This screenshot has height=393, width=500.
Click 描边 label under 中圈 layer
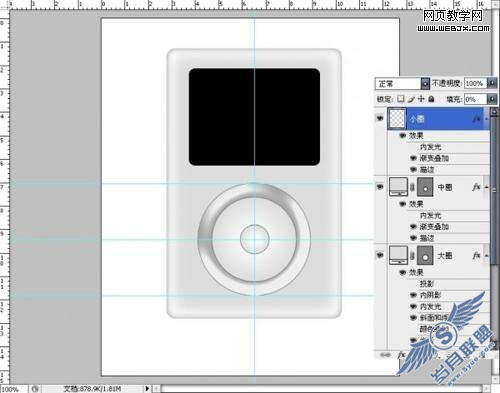[427, 238]
